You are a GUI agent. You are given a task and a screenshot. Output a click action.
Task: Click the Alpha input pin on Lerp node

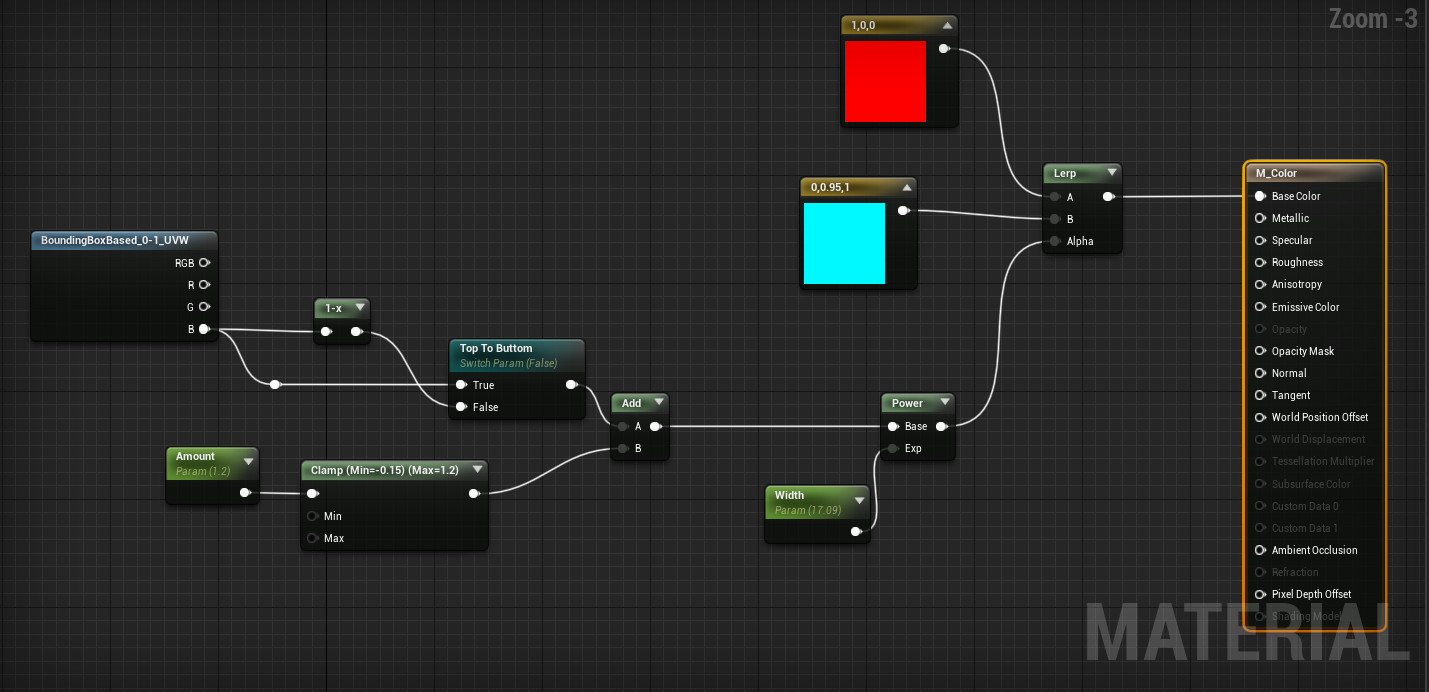tap(1054, 241)
